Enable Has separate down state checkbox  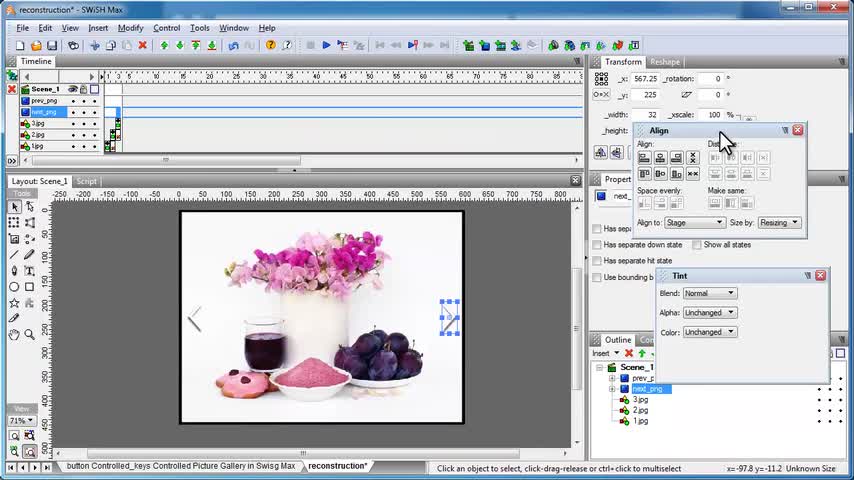(x=597, y=245)
